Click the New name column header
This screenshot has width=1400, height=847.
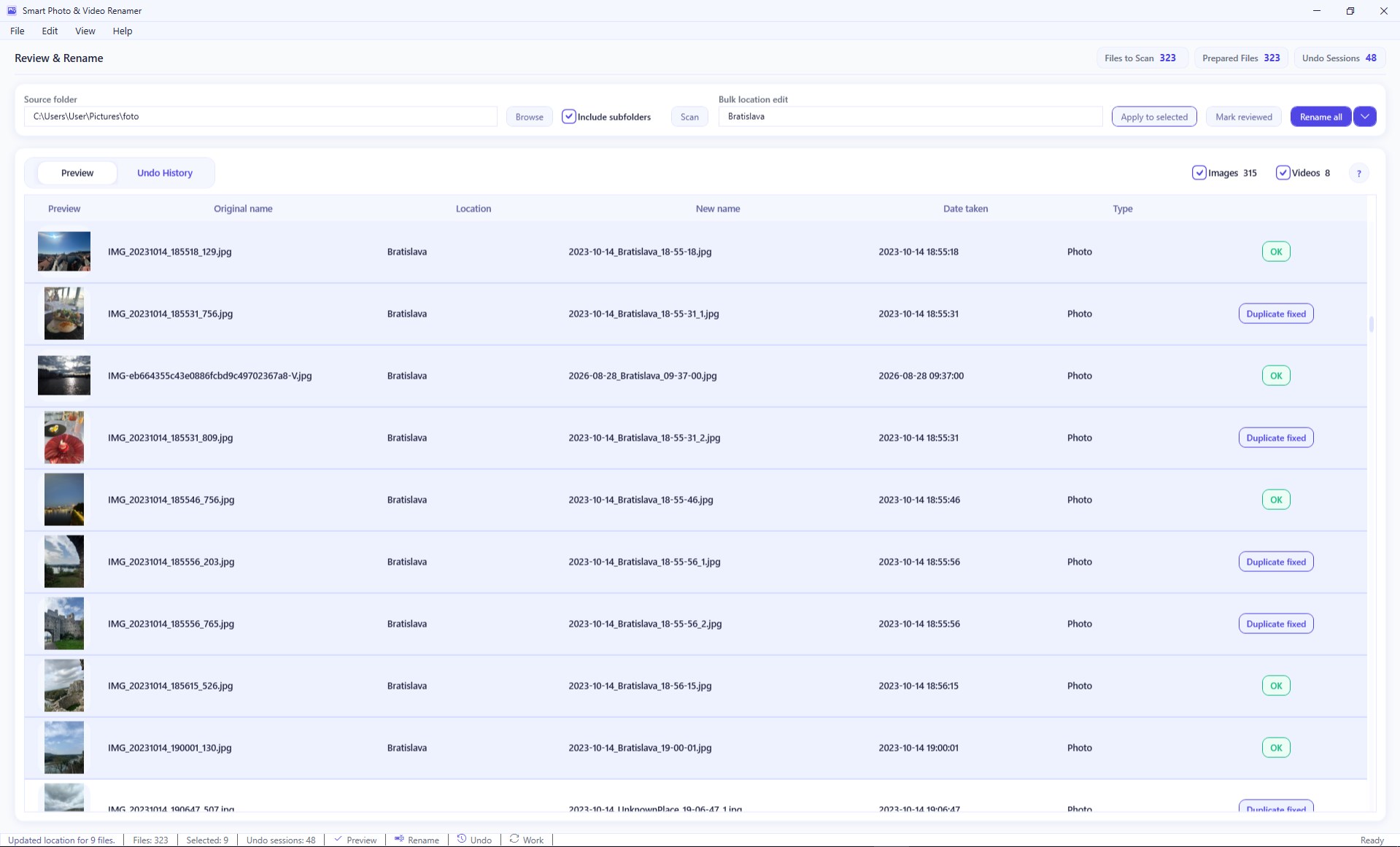pyautogui.click(x=718, y=209)
